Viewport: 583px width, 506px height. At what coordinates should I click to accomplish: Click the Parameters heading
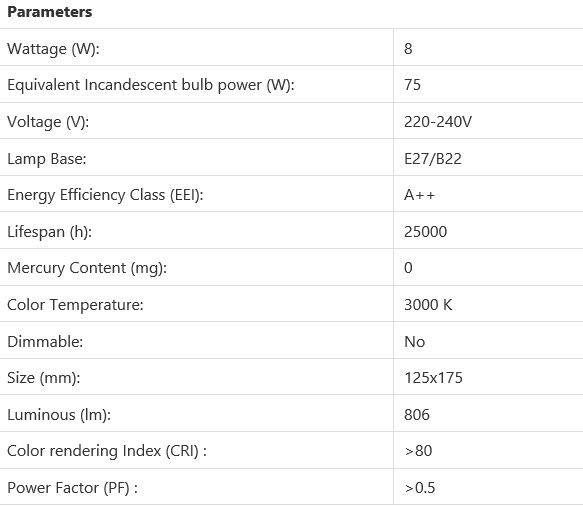[x=49, y=12]
